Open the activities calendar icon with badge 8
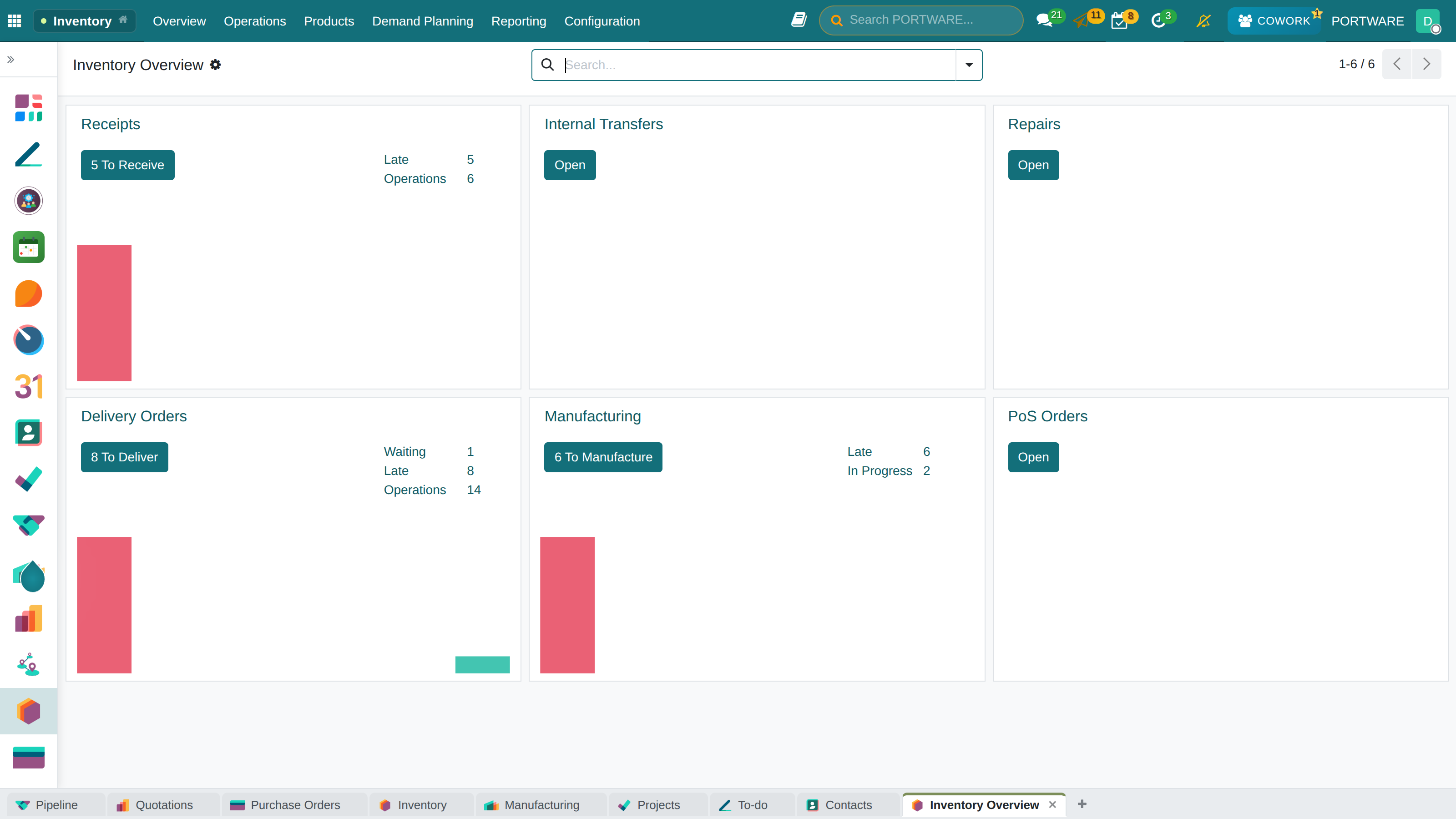1456x819 pixels. [x=1119, y=21]
